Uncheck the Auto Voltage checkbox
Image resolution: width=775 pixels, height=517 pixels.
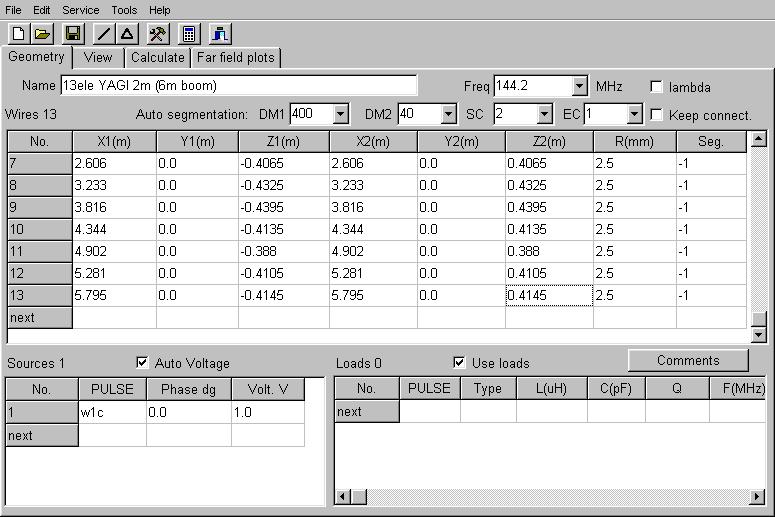(141, 363)
